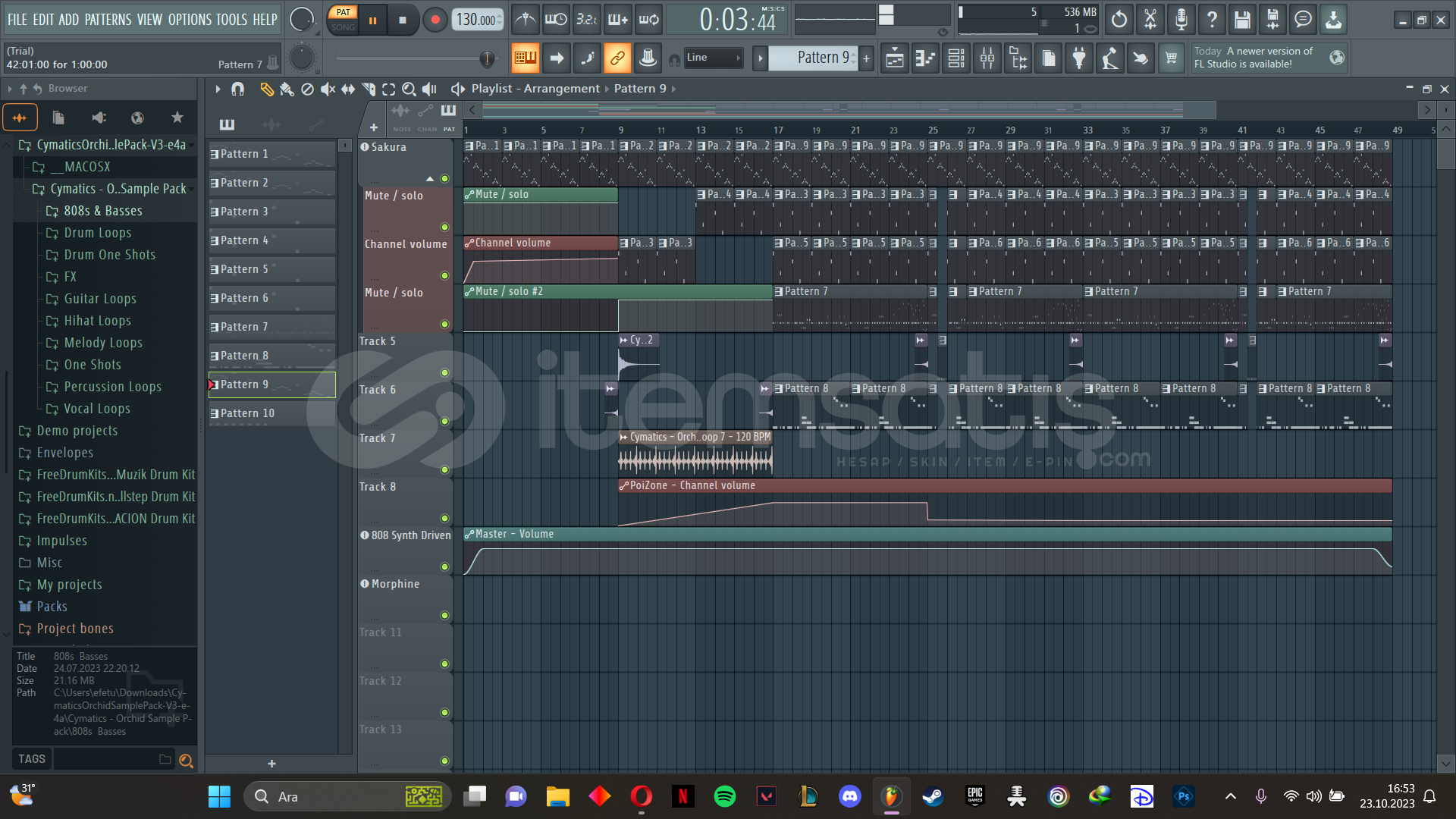Select the playlist Delete tool
This screenshot has height=819, width=1456.
point(307,89)
